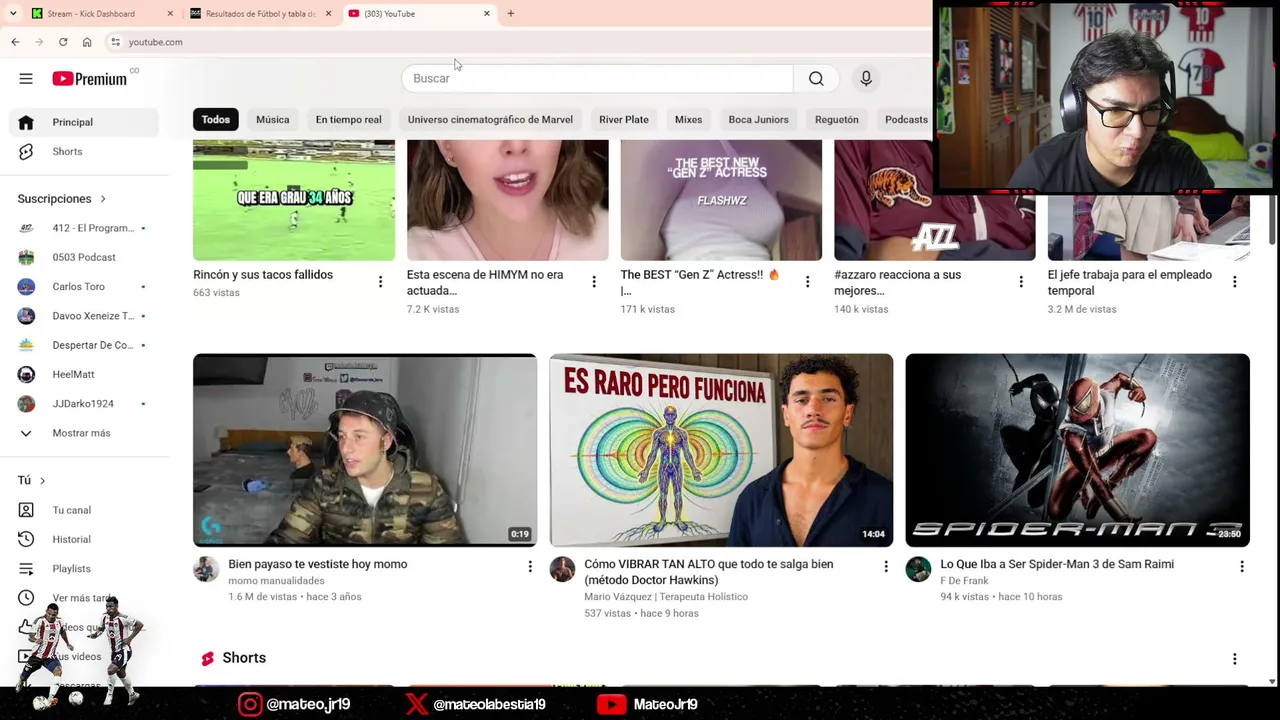
Task: Expand the Suscripciones section arrow
Action: point(102,199)
